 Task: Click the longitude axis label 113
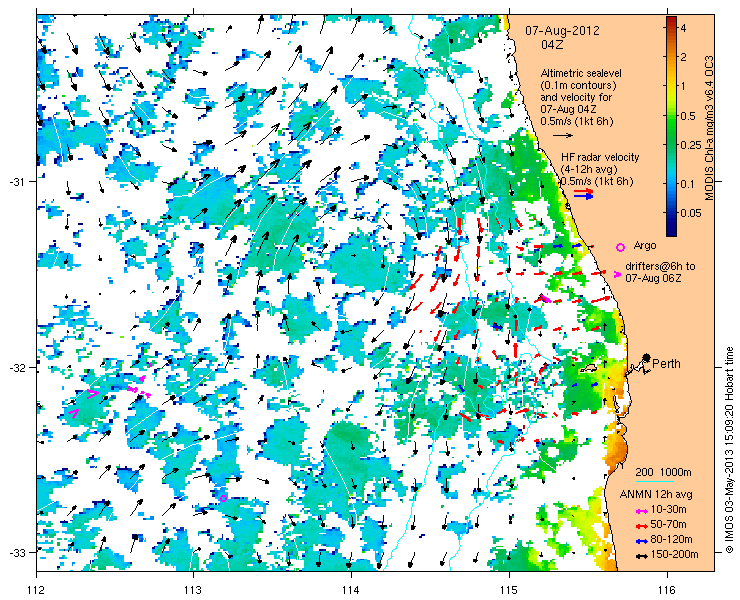[x=194, y=590]
